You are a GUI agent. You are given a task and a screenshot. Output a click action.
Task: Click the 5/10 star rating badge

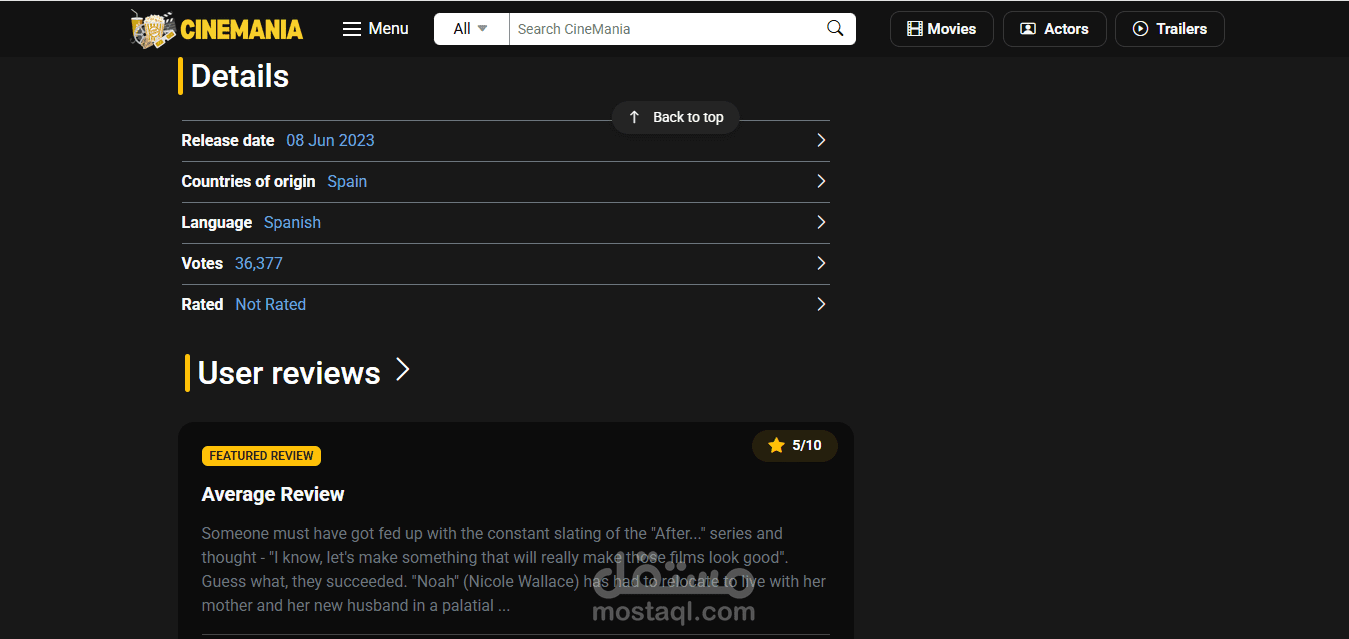795,445
